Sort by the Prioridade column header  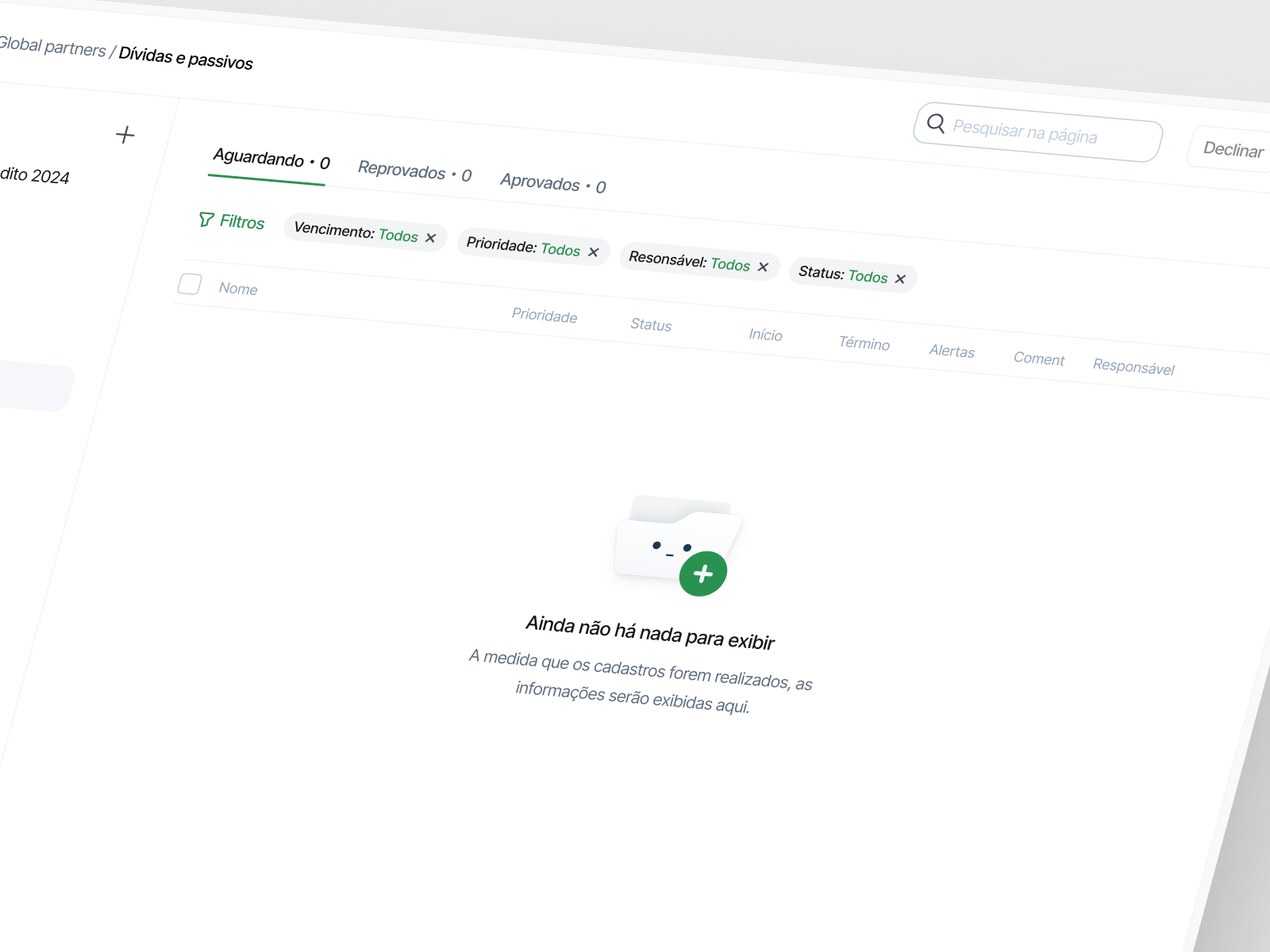click(x=544, y=316)
